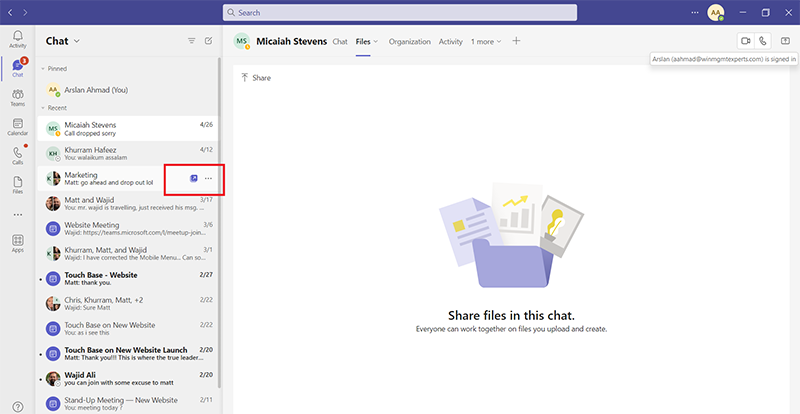Click into the Search box

pyautogui.click(x=400, y=13)
